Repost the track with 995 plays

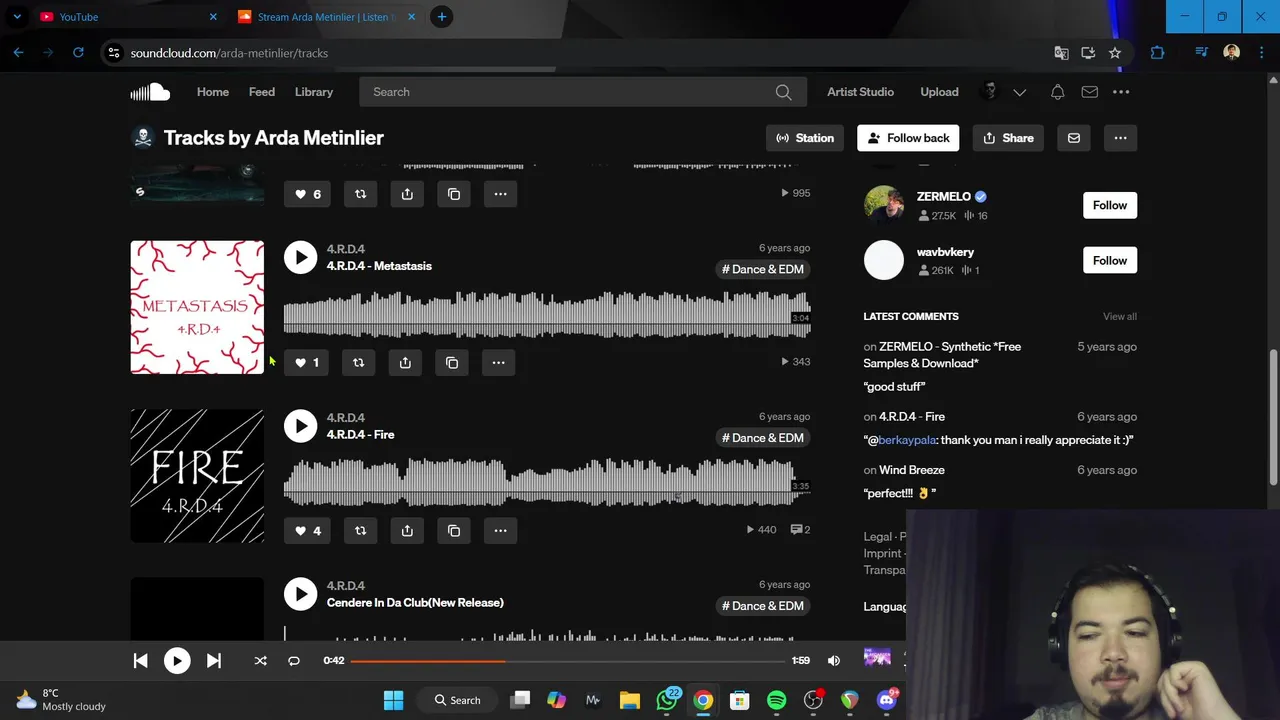click(x=360, y=194)
